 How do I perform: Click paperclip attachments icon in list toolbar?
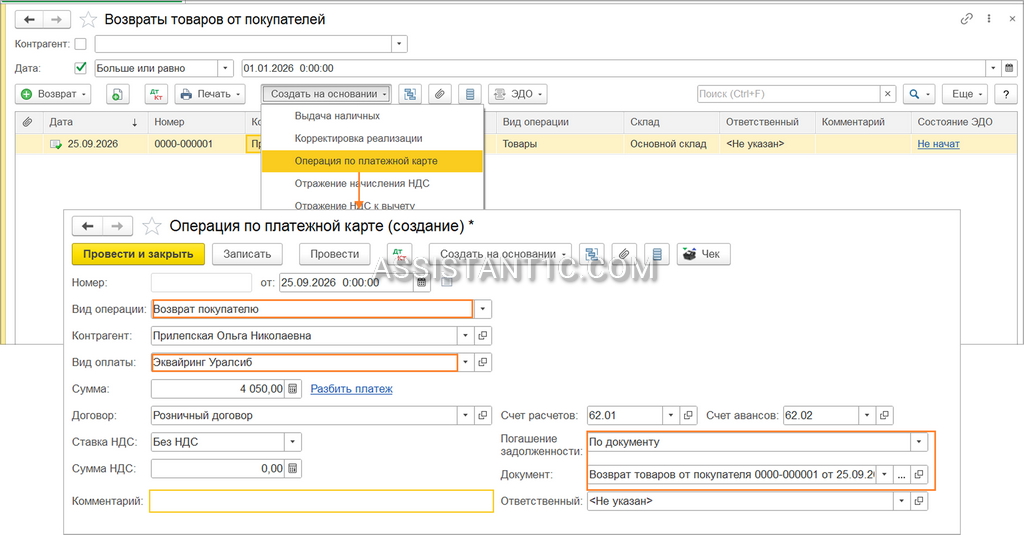point(440,94)
